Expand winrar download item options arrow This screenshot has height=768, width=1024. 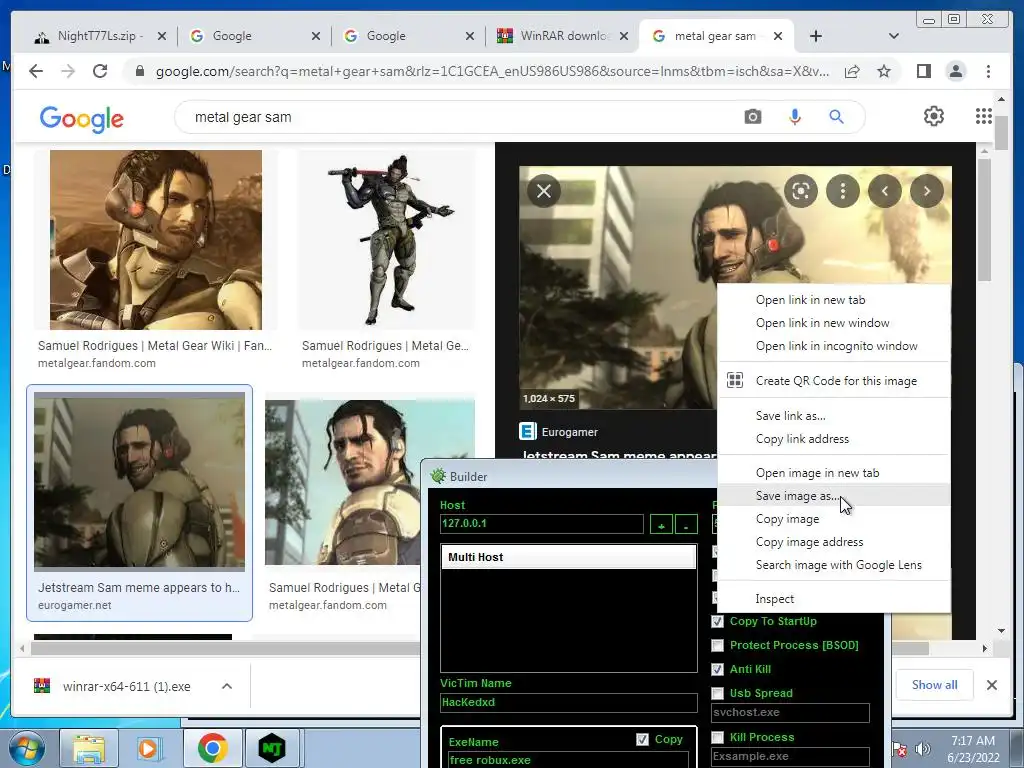(227, 686)
